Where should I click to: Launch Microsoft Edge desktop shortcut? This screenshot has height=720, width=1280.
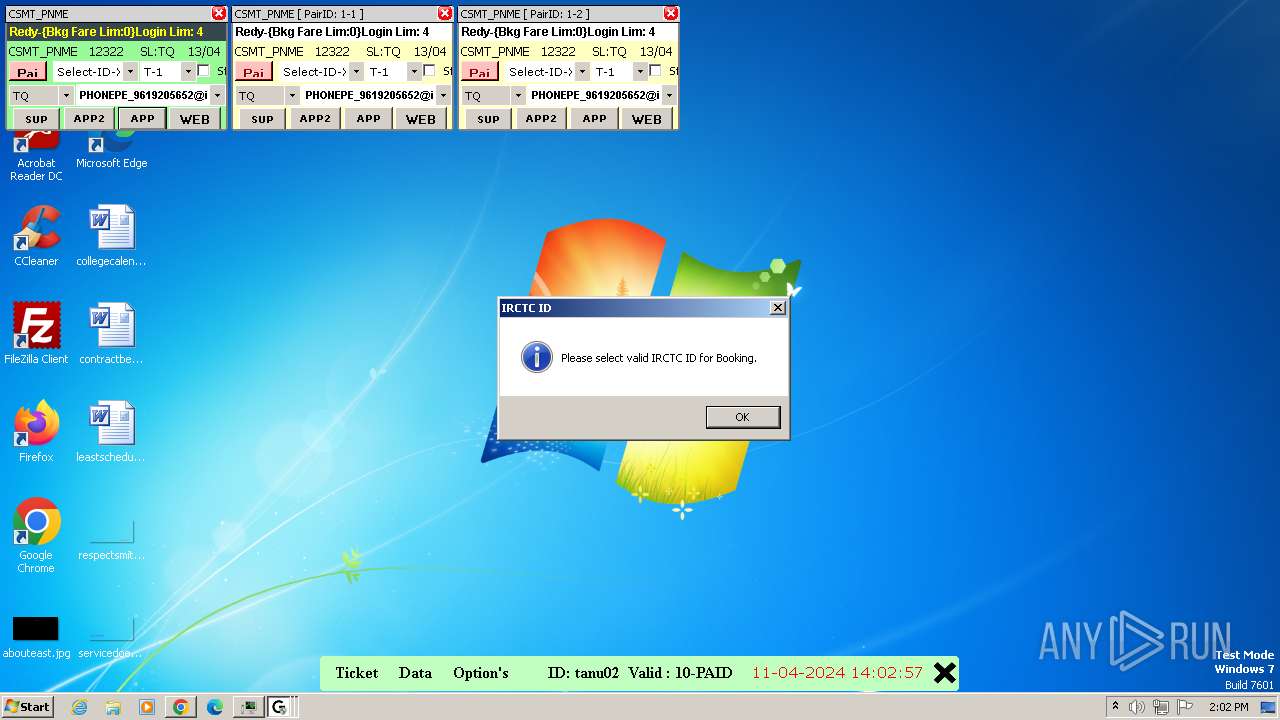point(111,150)
